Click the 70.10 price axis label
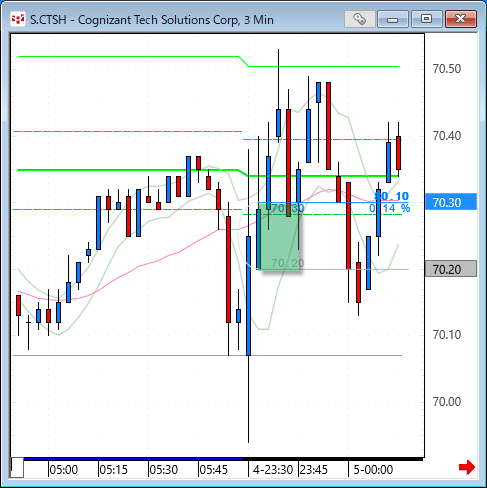This screenshot has width=487, height=488. coord(447,335)
